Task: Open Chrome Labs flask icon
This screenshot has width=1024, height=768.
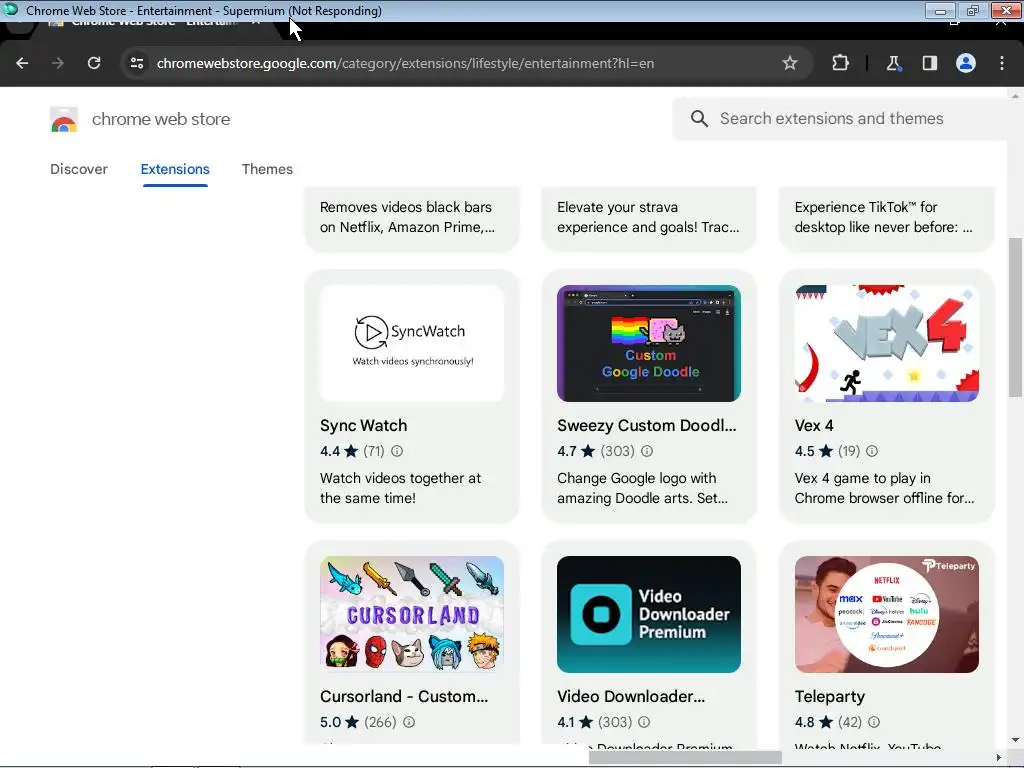Action: coord(893,63)
